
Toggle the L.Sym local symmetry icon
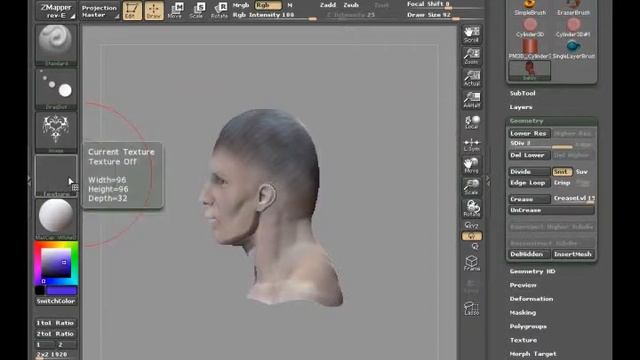coord(471,144)
